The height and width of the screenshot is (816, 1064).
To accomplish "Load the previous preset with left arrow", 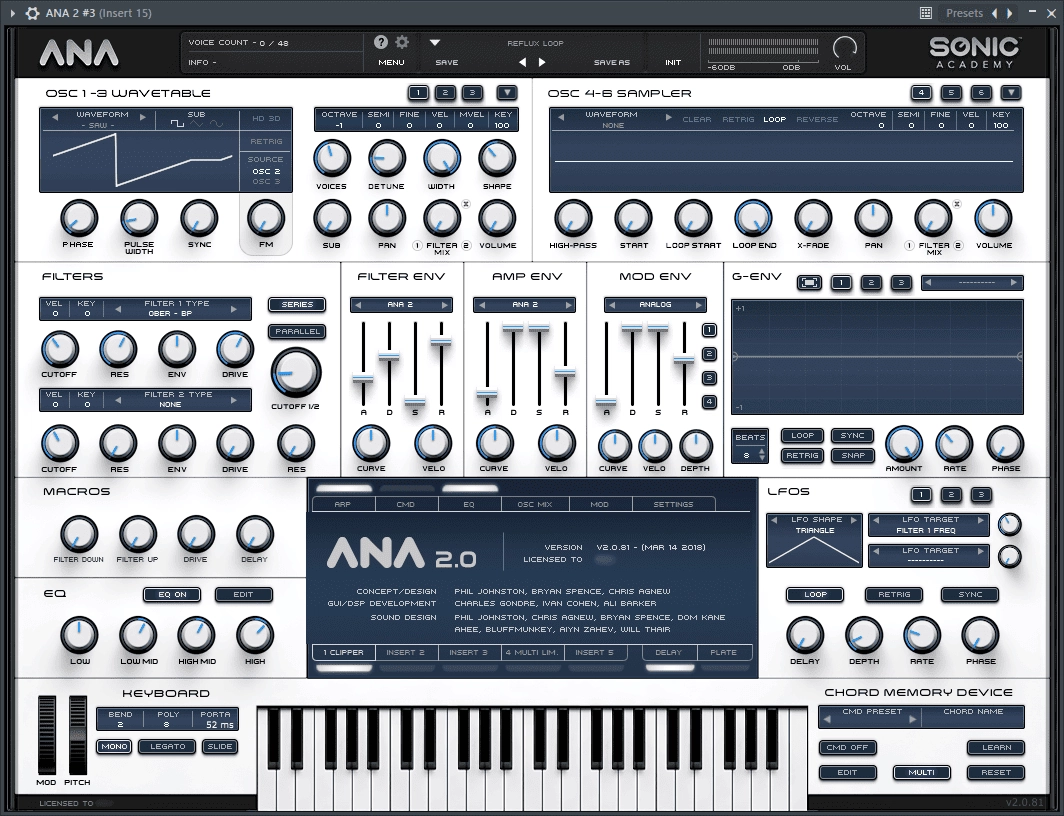I will click(522, 62).
